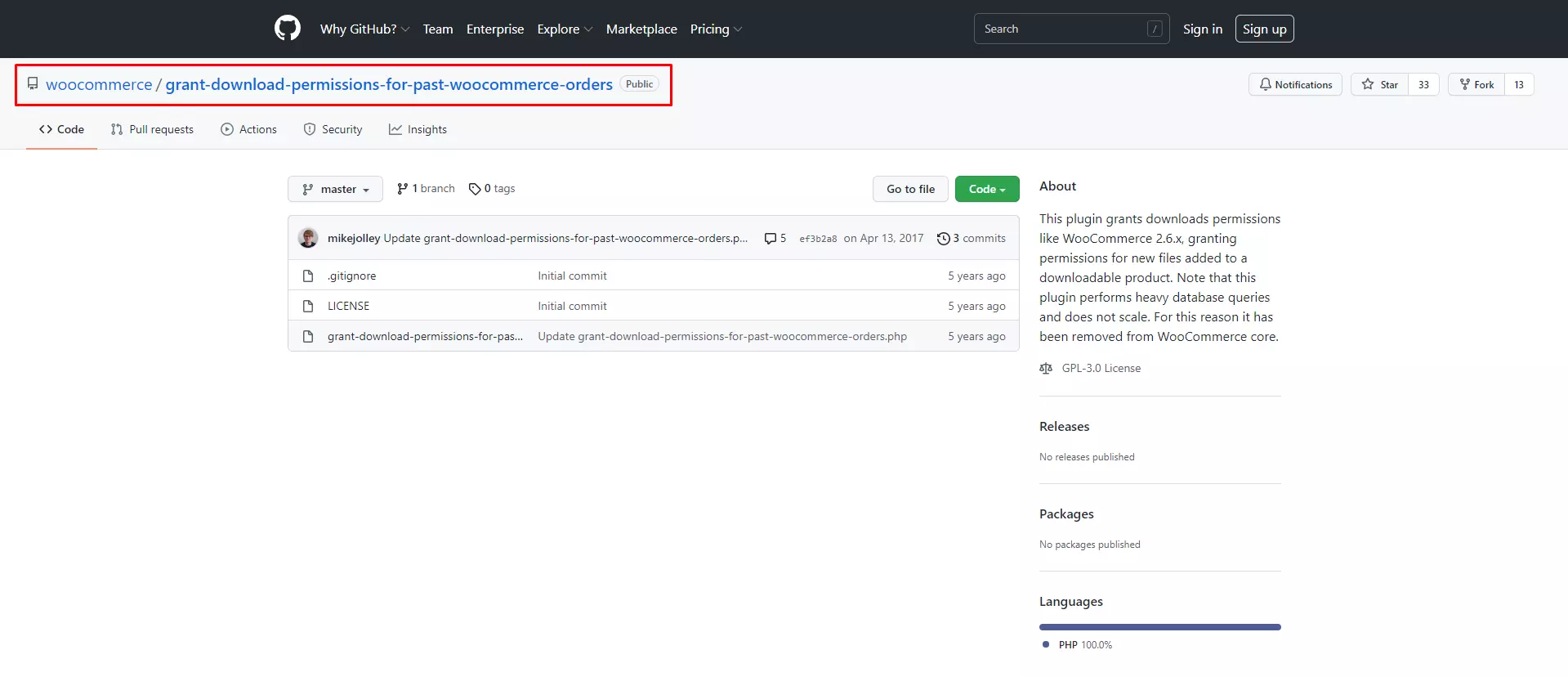
Task: Open the comments icon showing 5
Action: [x=770, y=239]
